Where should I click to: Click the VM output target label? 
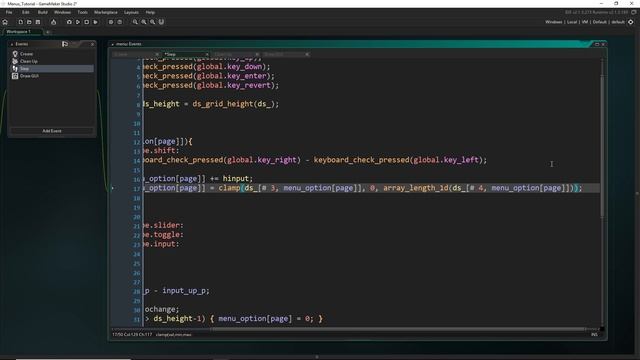point(585,22)
